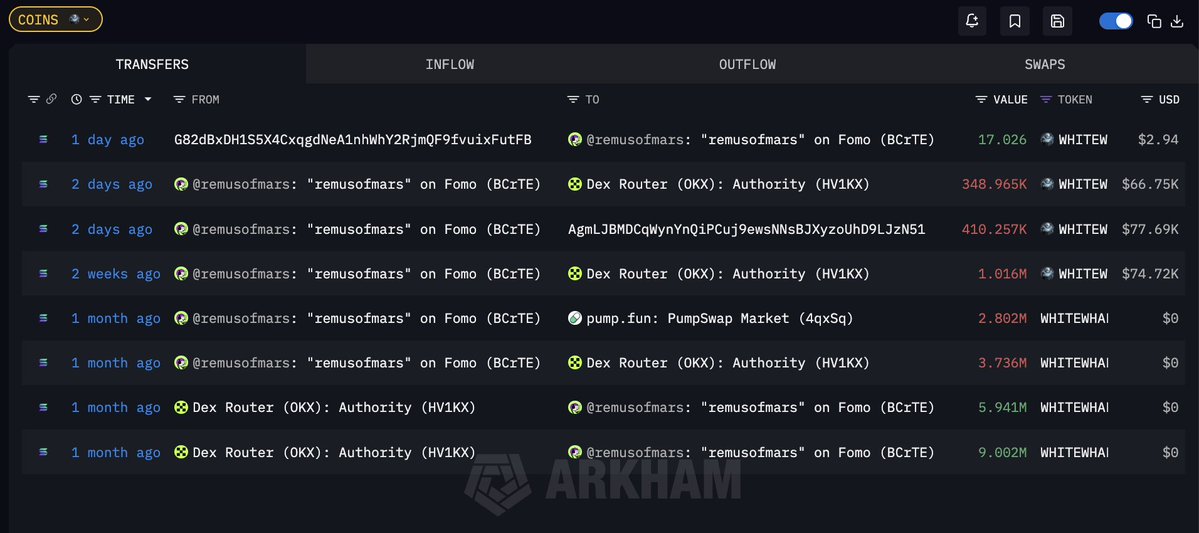Open the AgmLJBMDCqWyn recipient address

(x=746, y=229)
